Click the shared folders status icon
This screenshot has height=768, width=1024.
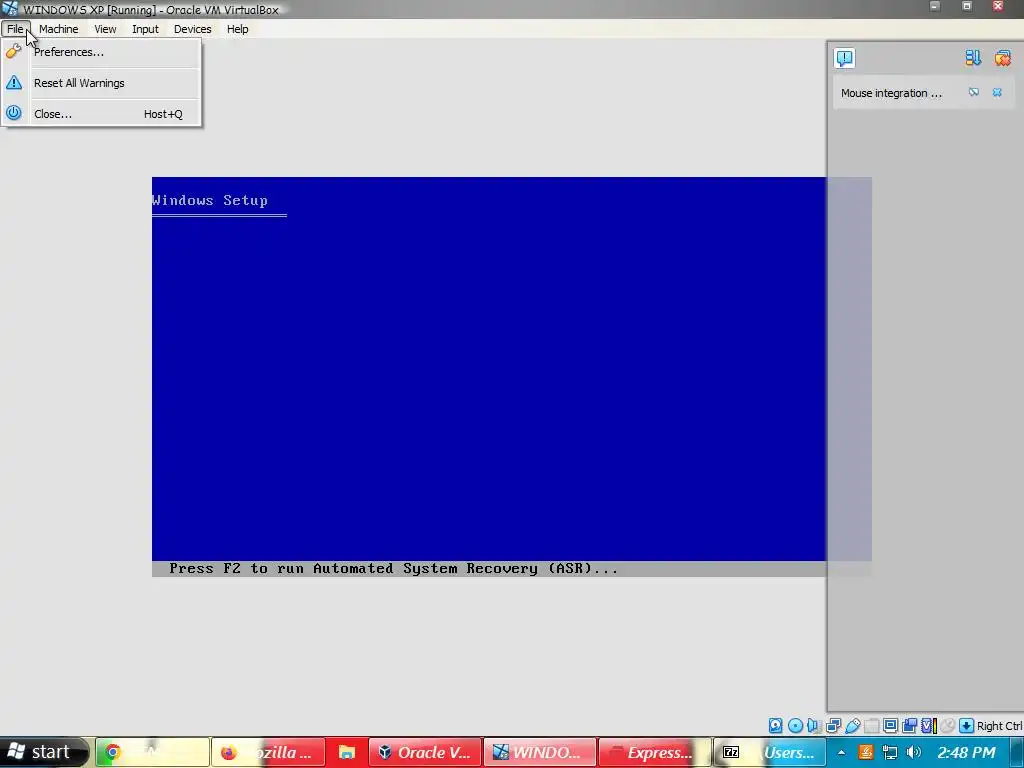[x=871, y=726]
